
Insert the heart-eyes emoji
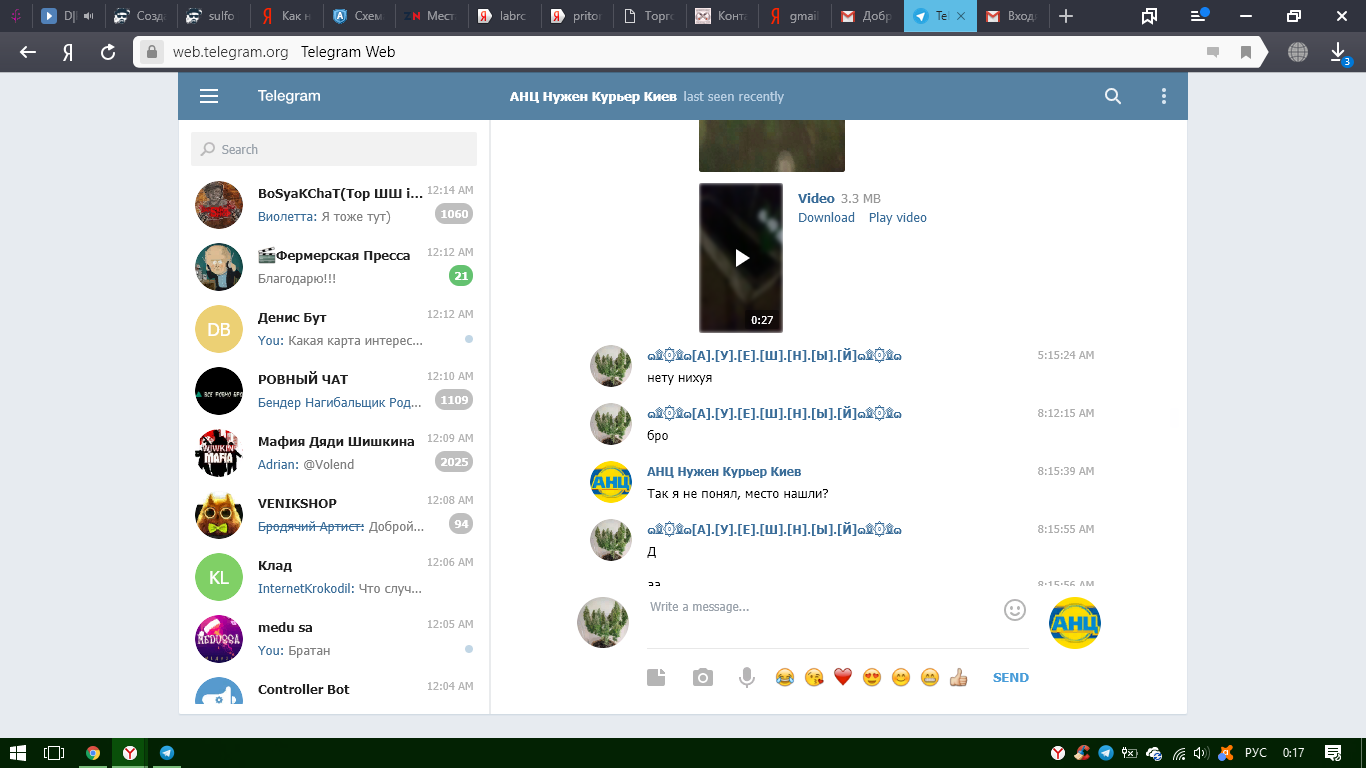[x=872, y=677]
